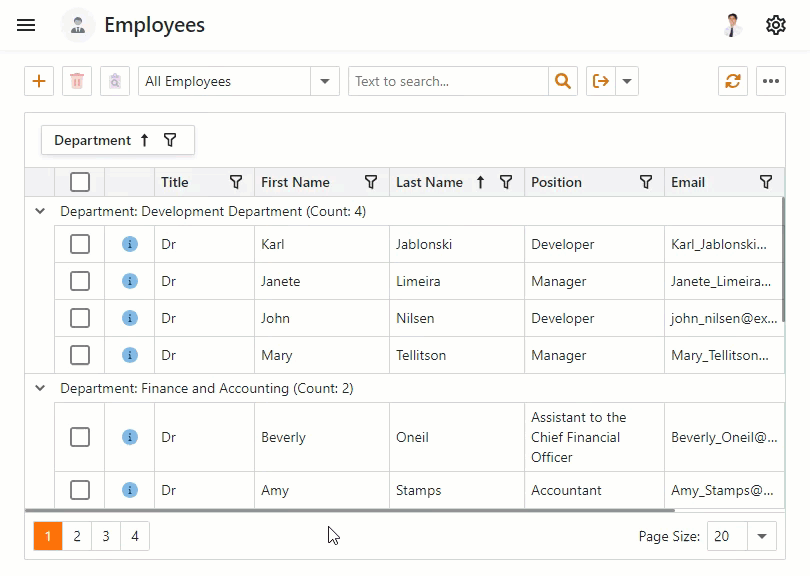Image resolution: width=810 pixels, height=576 pixels.
Task: Sort by the First Name column header
Action: (295, 182)
